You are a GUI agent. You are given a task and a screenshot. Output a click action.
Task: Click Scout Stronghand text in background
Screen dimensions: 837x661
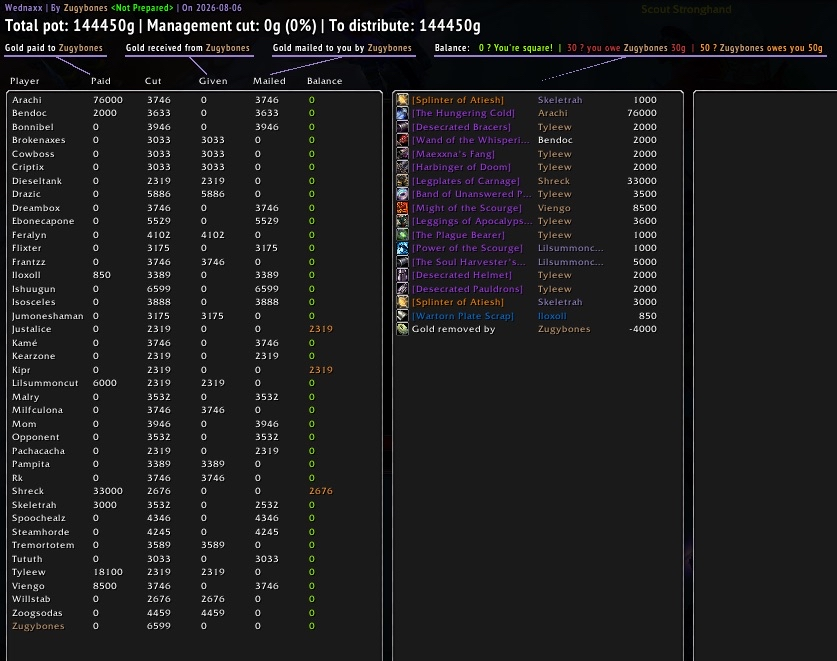pyautogui.click(x=686, y=9)
